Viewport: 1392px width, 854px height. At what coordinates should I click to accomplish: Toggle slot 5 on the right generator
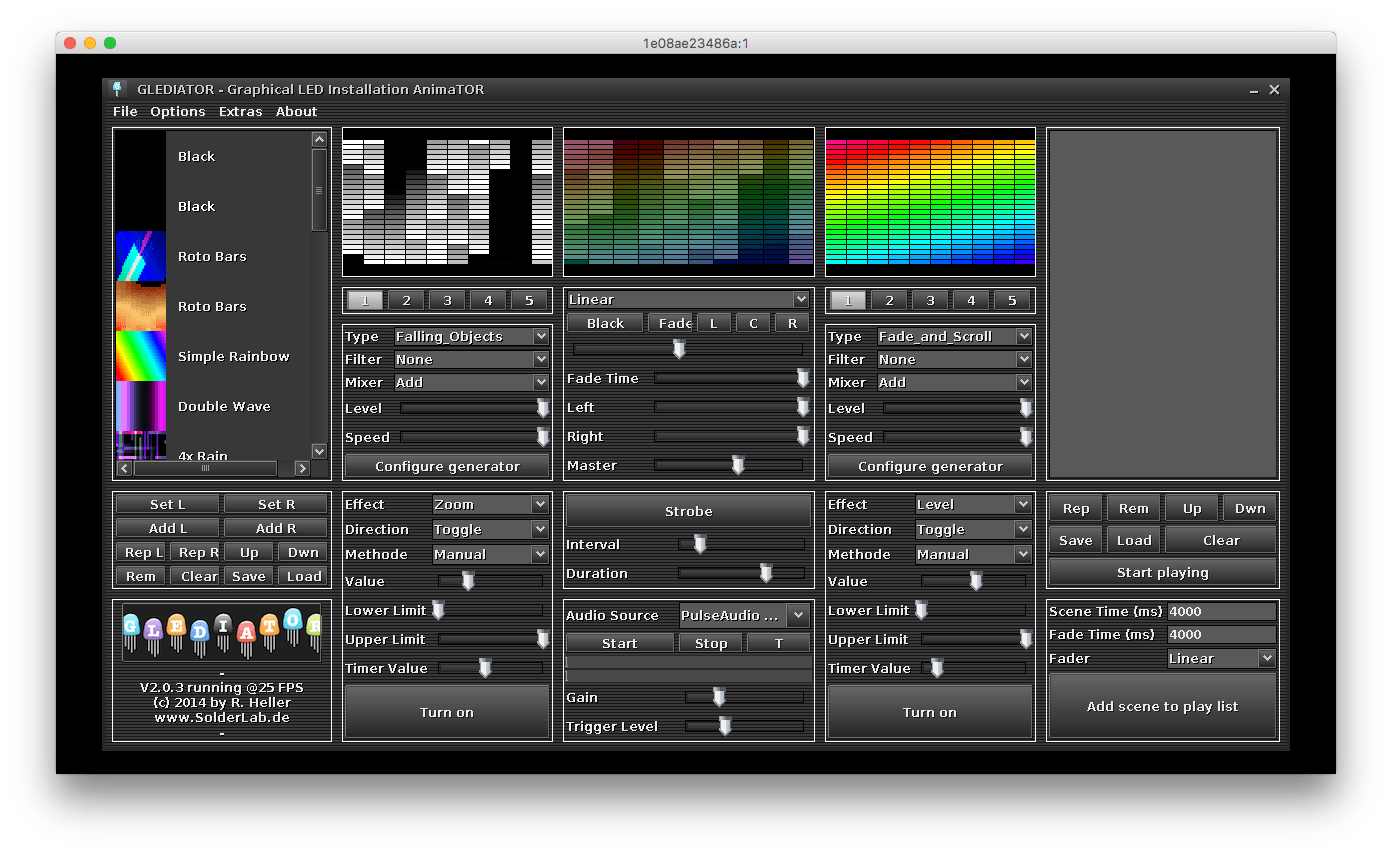1012,300
